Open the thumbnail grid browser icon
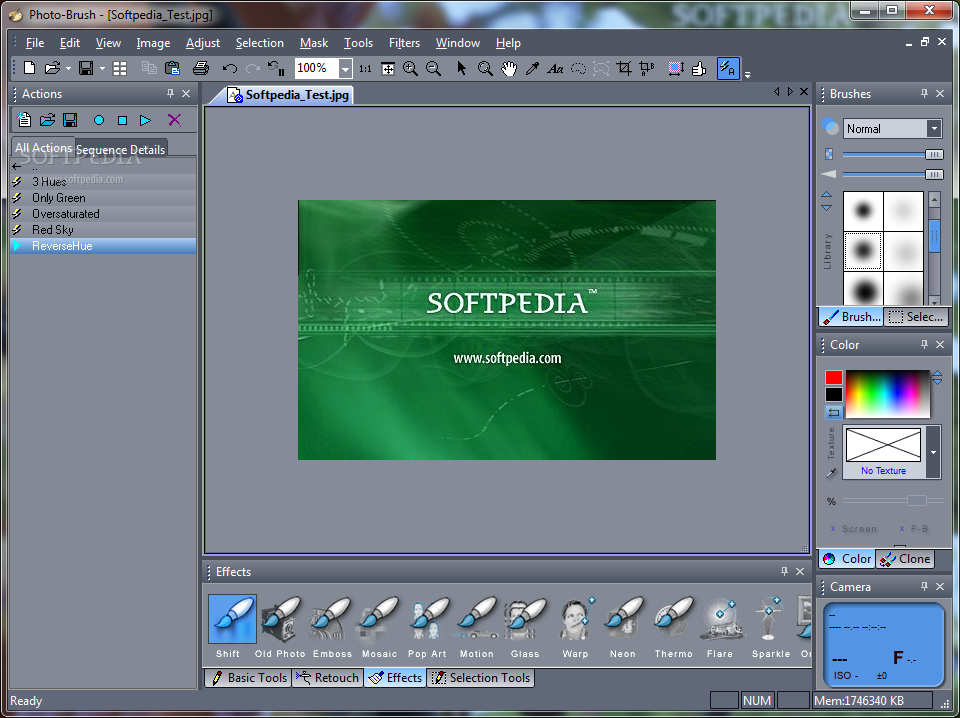960x718 pixels. click(x=120, y=68)
